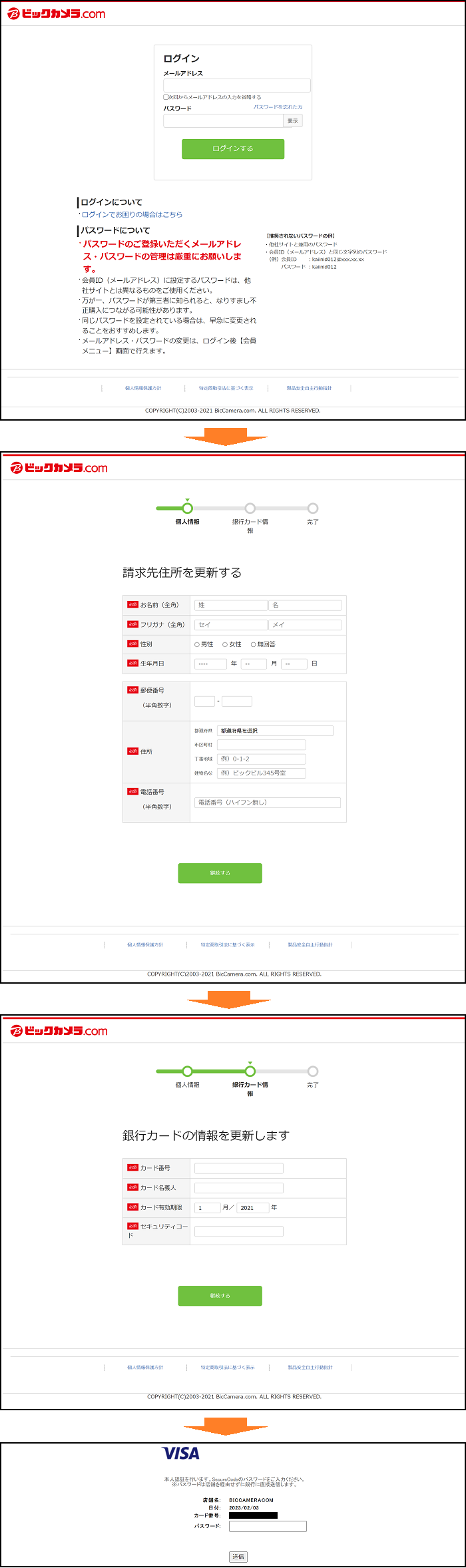This screenshot has height=1568, width=466.
Task: Open the パスワードを忘れた方 link
Action: click(x=278, y=107)
